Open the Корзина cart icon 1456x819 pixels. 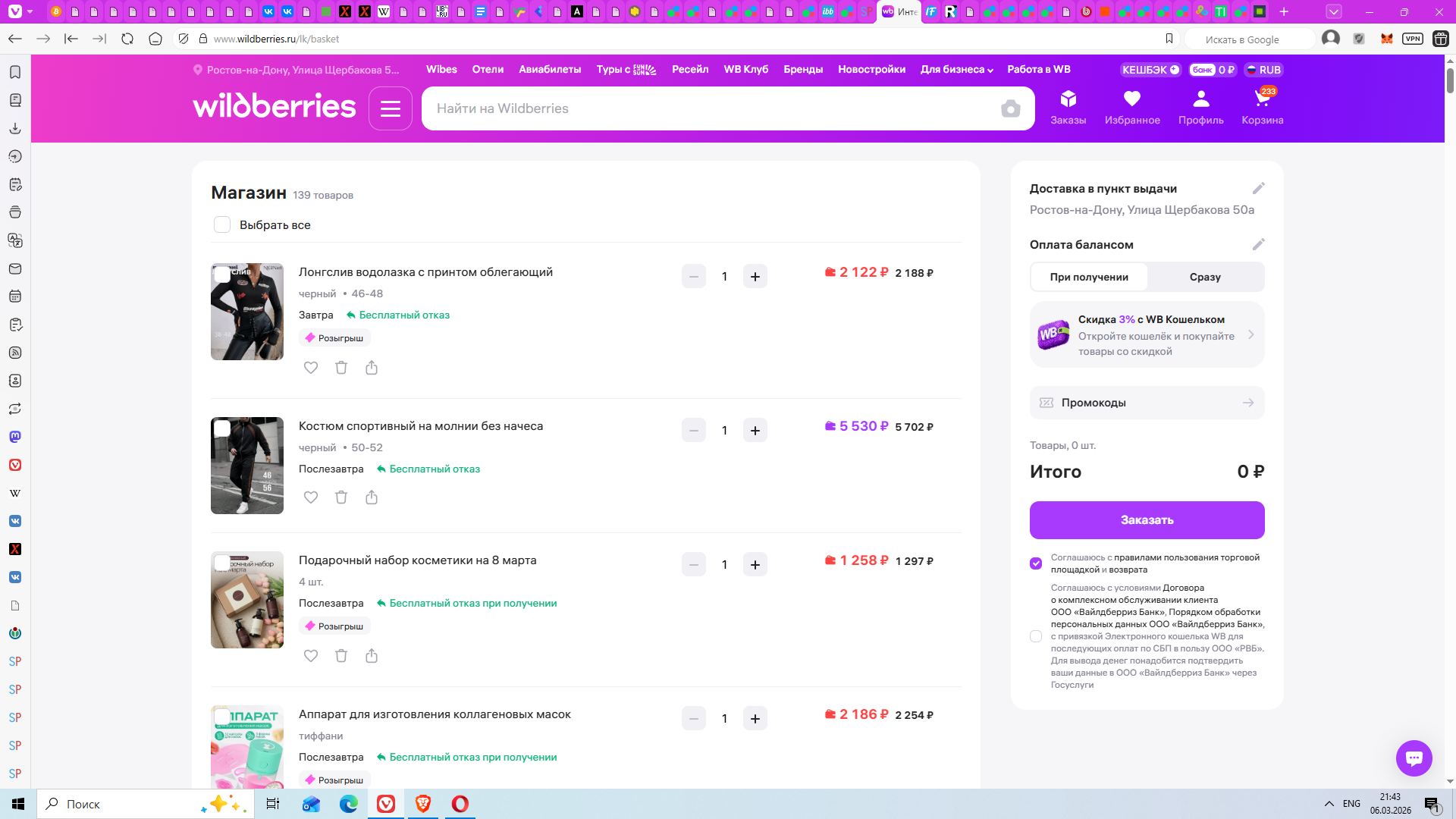(x=1262, y=100)
